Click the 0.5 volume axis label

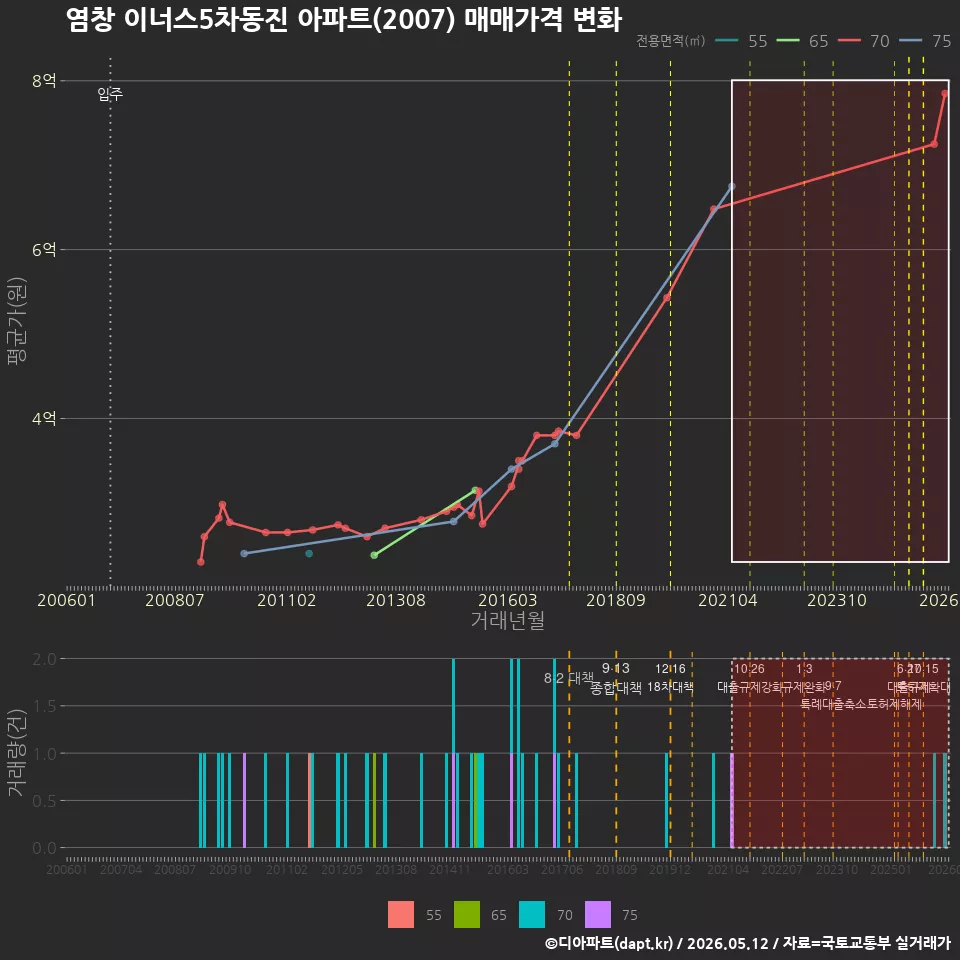44,800
